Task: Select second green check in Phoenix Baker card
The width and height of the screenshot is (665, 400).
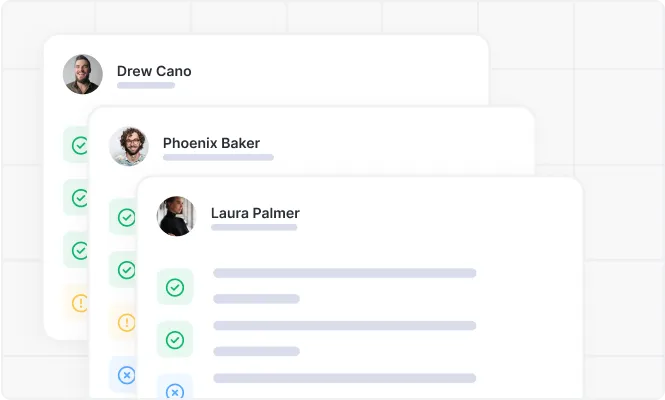Action: pyautogui.click(x=126, y=270)
